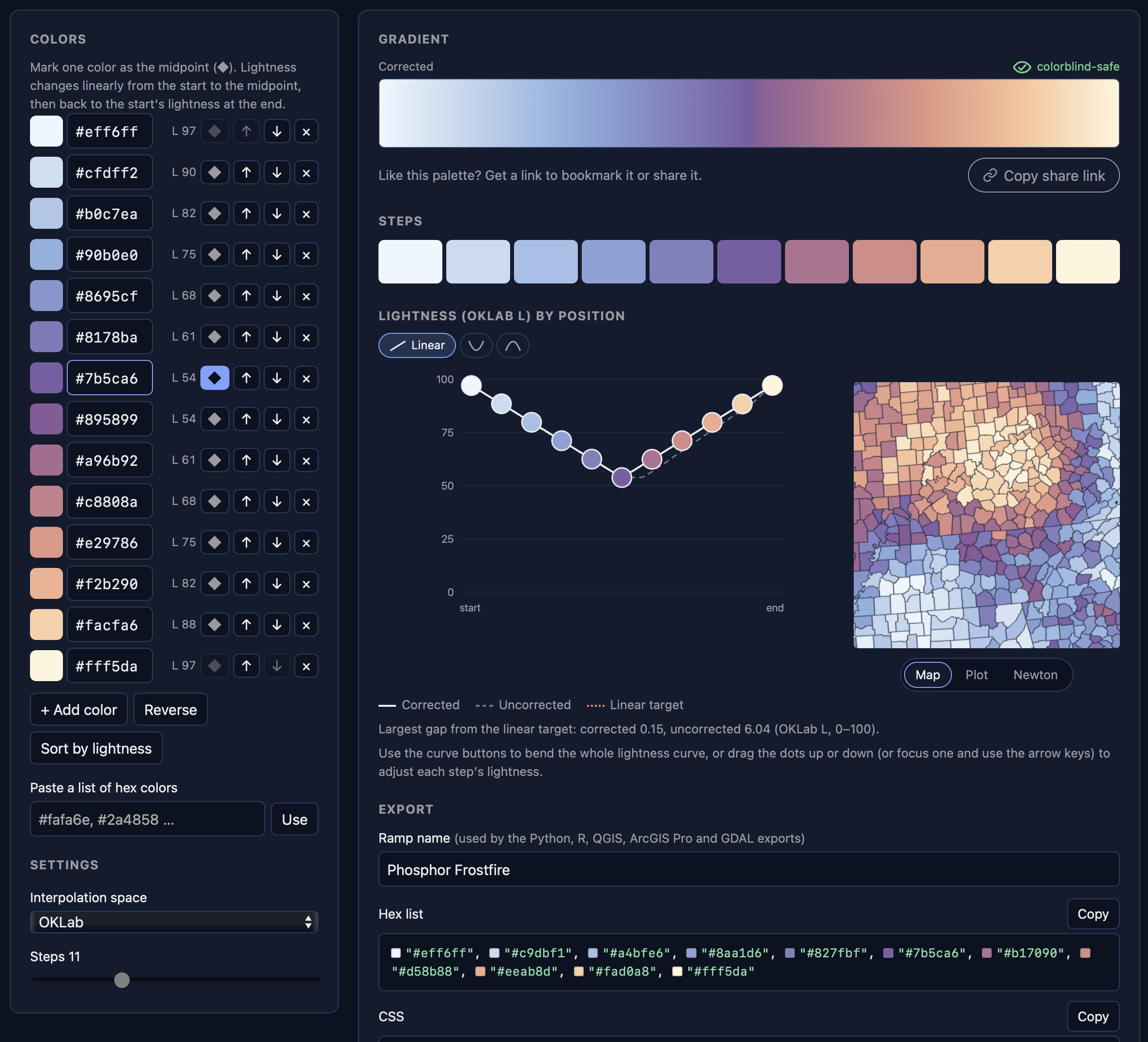Open the Interpolation space dropdown
This screenshot has height=1042, width=1148.
[x=174, y=922]
